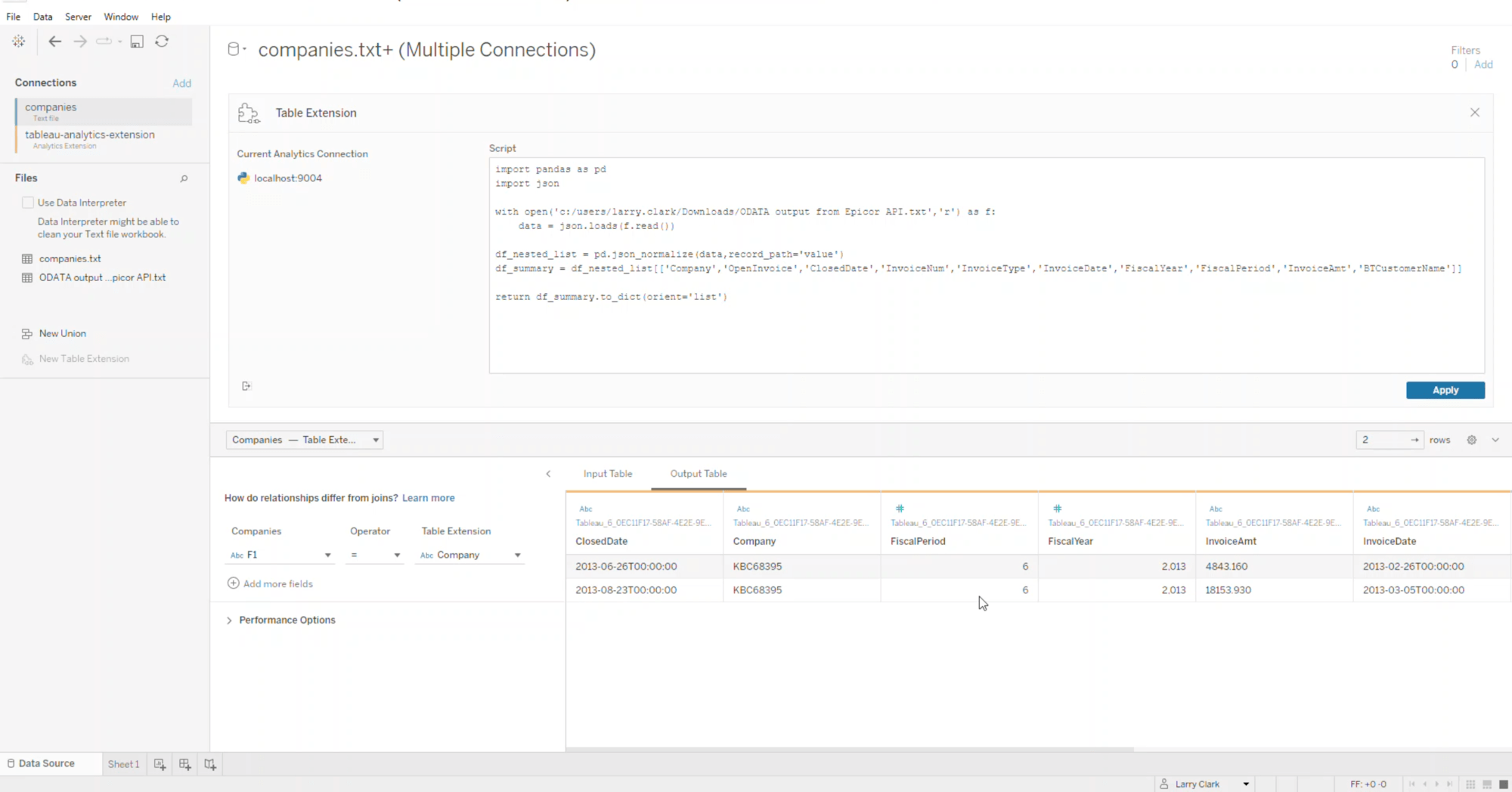Open the table settings gear near rows field
Image resolution: width=1512 pixels, height=792 pixels.
[1471, 439]
